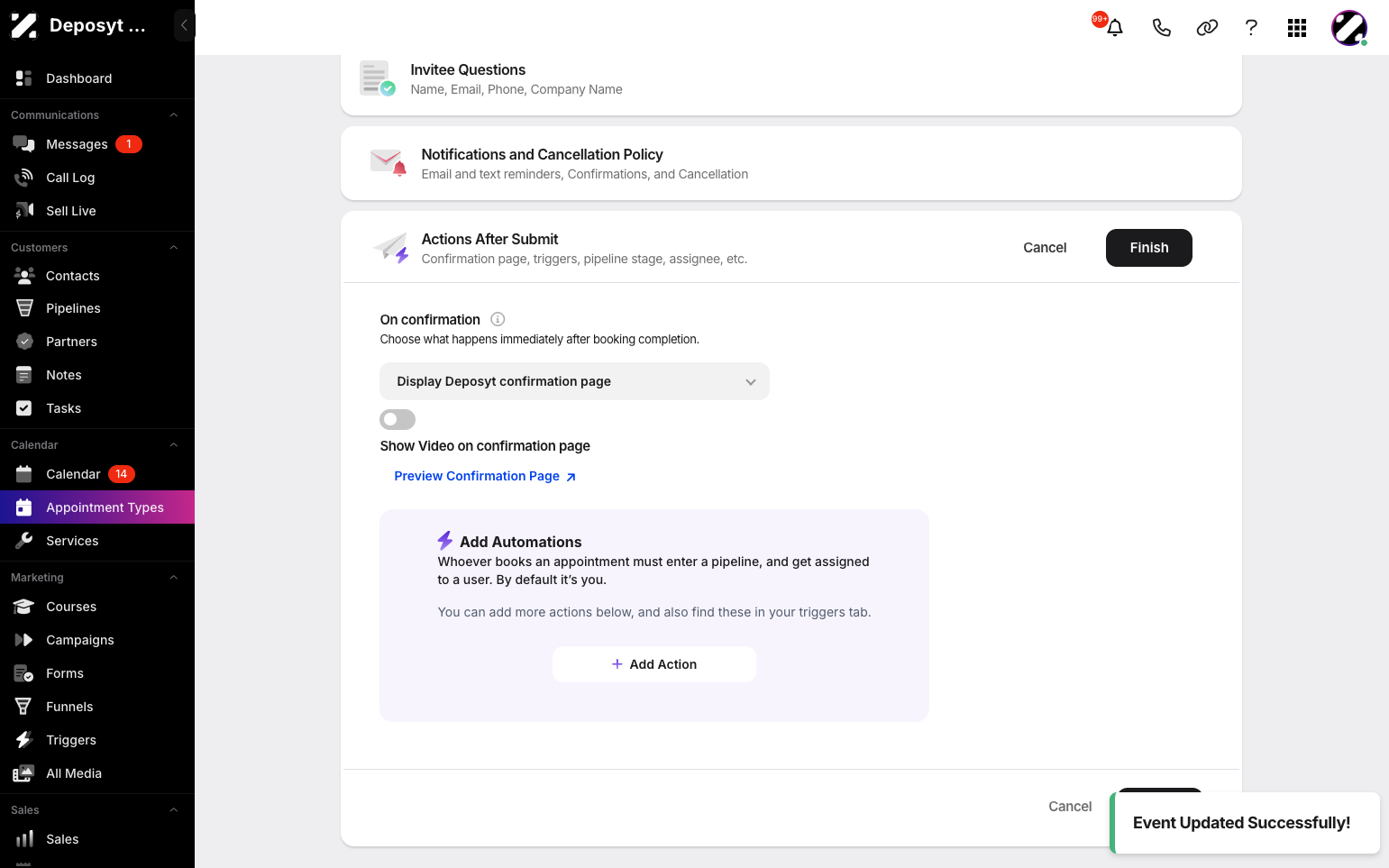This screenshot has height=868, width=1389.
Task: Collapse the Marketing sidebar section
Action: coord(174,578)
